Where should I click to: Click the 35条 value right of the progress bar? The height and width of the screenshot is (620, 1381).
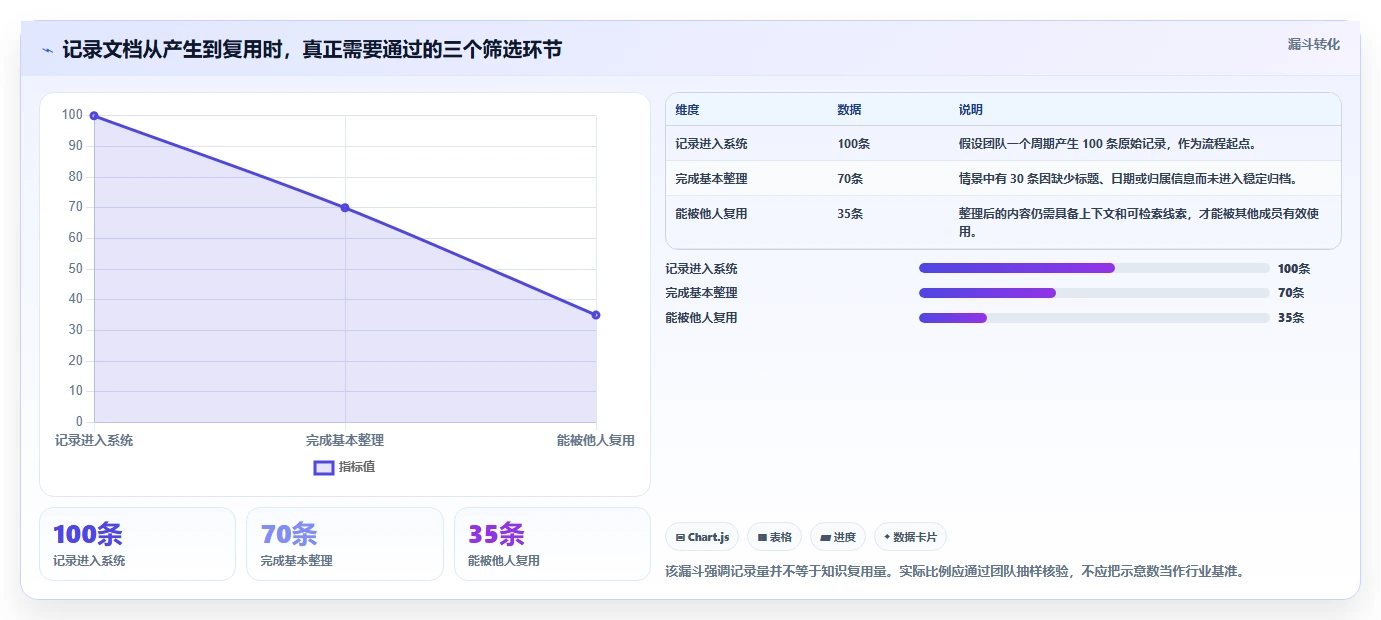(1291, 318)
